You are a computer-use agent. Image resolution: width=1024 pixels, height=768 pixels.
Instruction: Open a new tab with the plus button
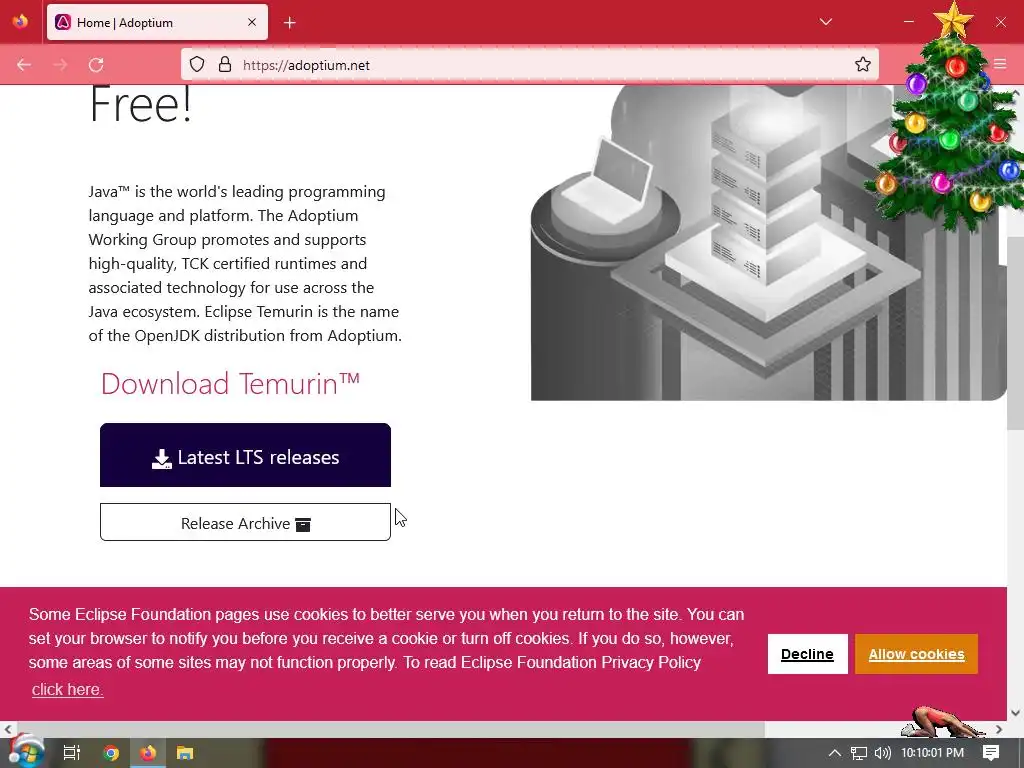coord(290,23)
